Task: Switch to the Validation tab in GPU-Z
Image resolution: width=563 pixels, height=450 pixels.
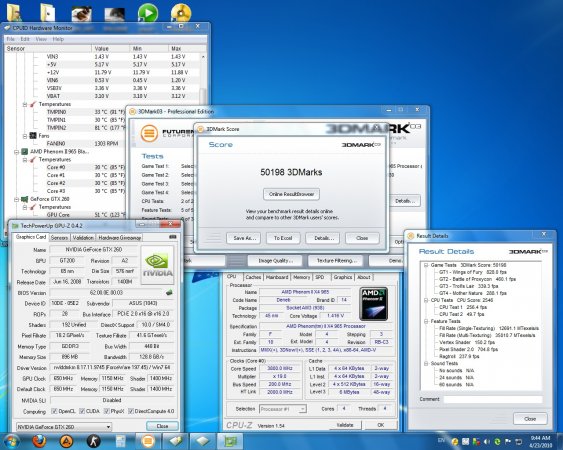Action: pos(83,237)
